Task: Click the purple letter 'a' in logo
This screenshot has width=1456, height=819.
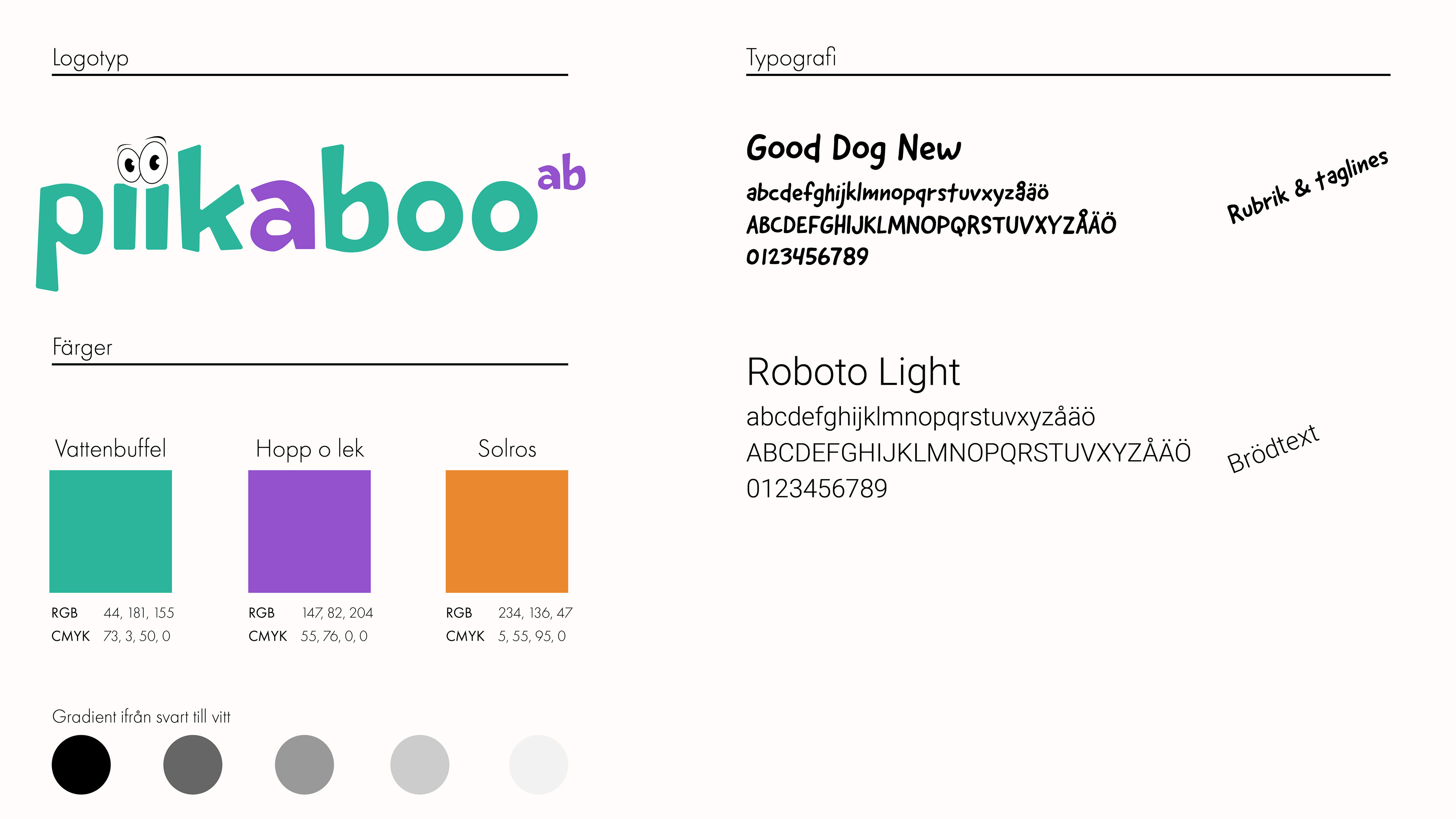Action: pyautogui.click(x=282, y=216)
